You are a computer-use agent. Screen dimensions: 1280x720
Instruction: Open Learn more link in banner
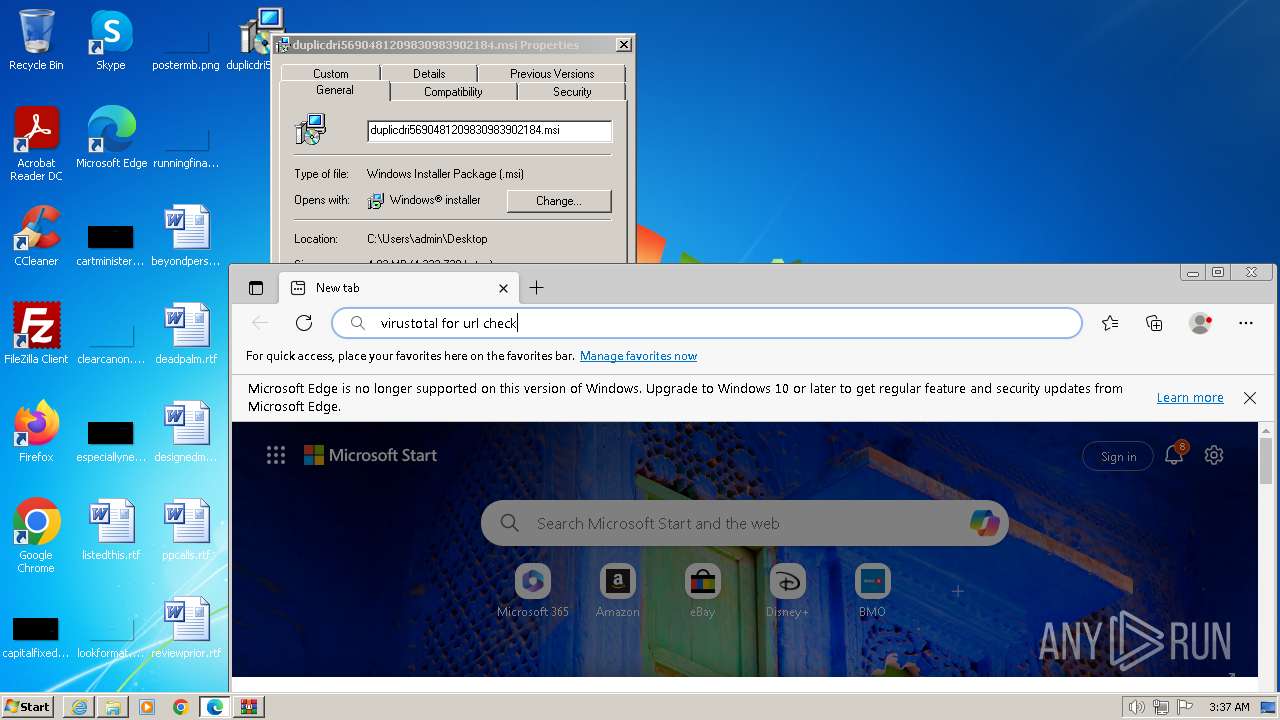pyautogui.click(x=1190, y=398)
